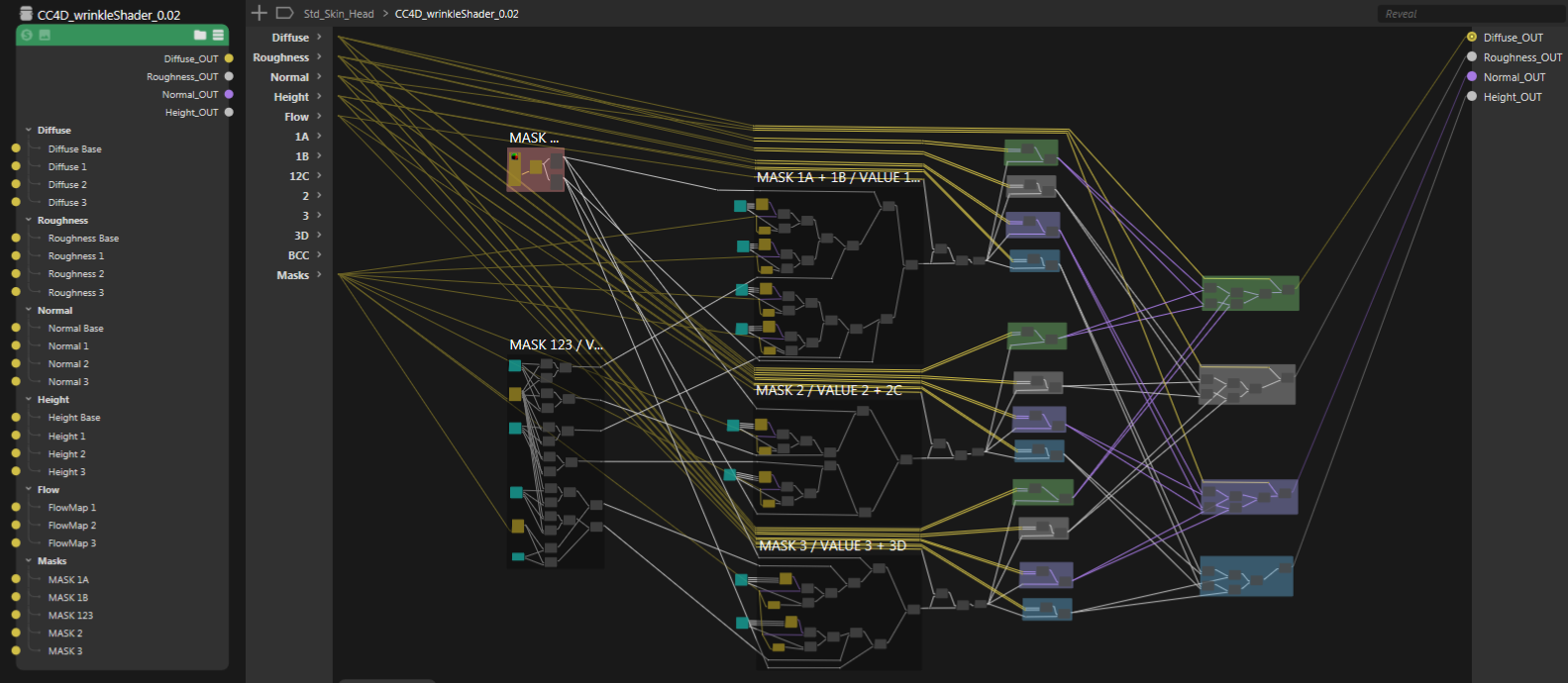1568x683 pixels.
Task: Click the Diffuse 3 row label
Action: [67, 202]
